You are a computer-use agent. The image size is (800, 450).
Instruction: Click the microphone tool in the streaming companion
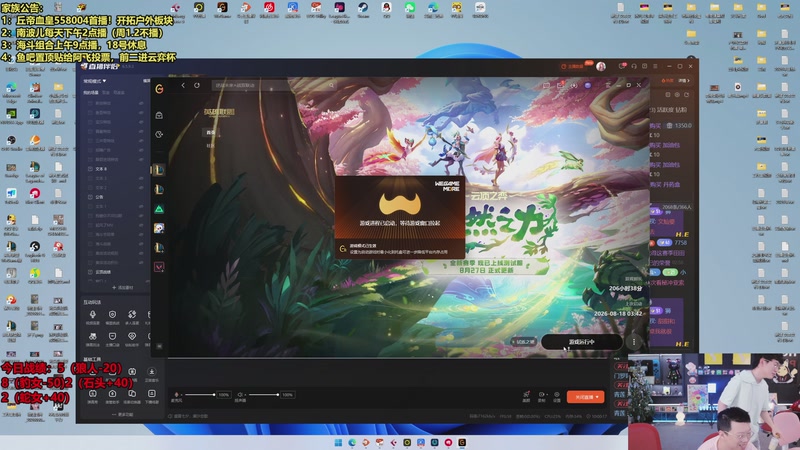click(92, 315)
